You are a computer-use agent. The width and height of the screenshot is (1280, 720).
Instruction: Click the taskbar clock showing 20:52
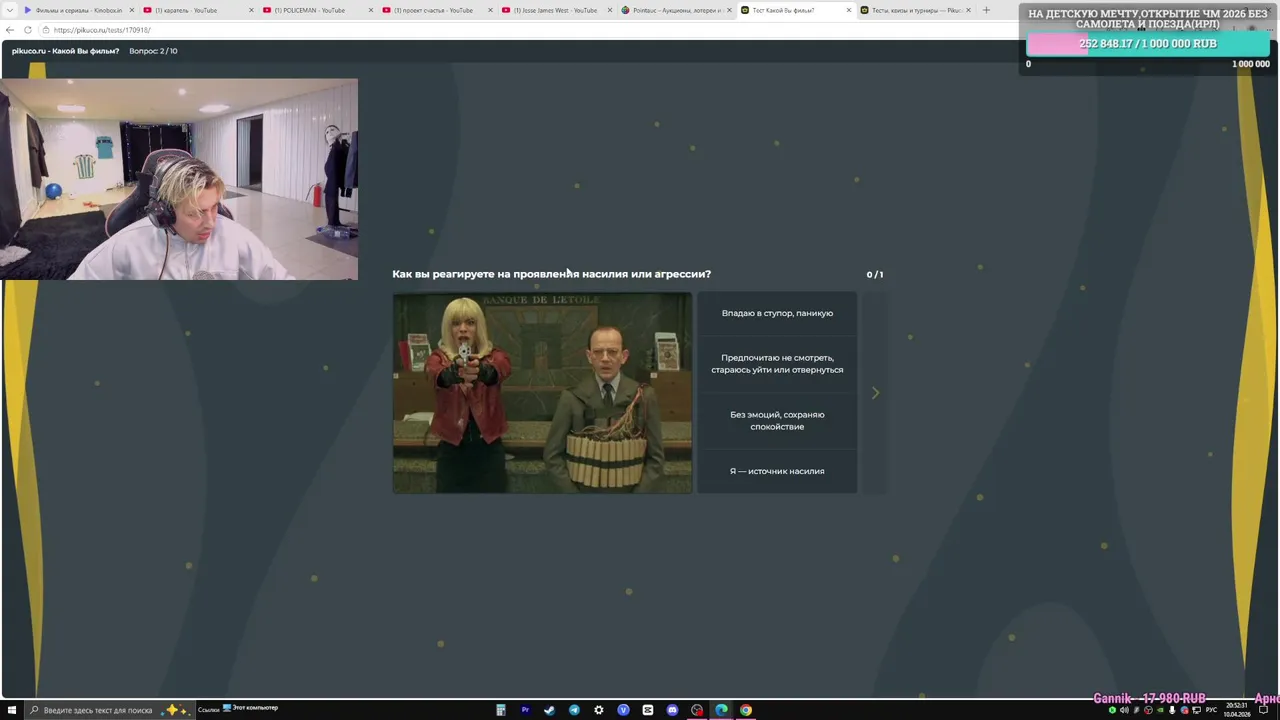[x=1237, y=710]
